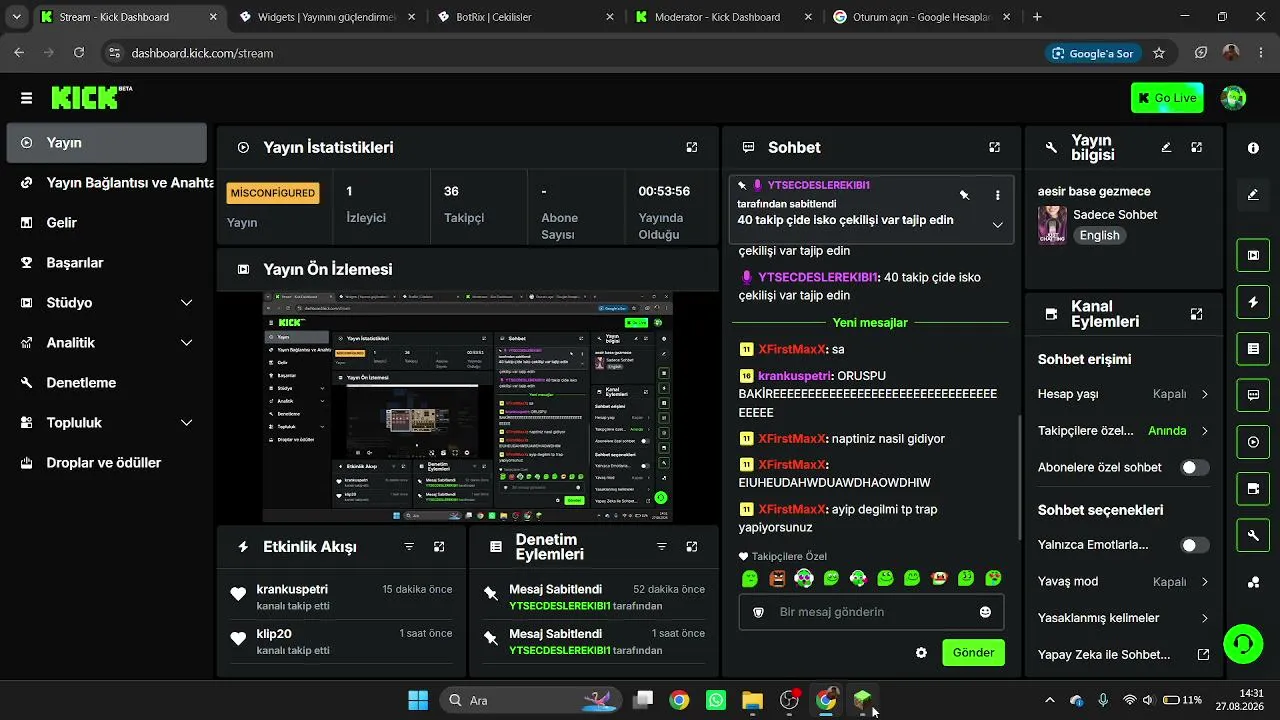Expand the Kanal Eylemleri panel

coord(1196,314)
